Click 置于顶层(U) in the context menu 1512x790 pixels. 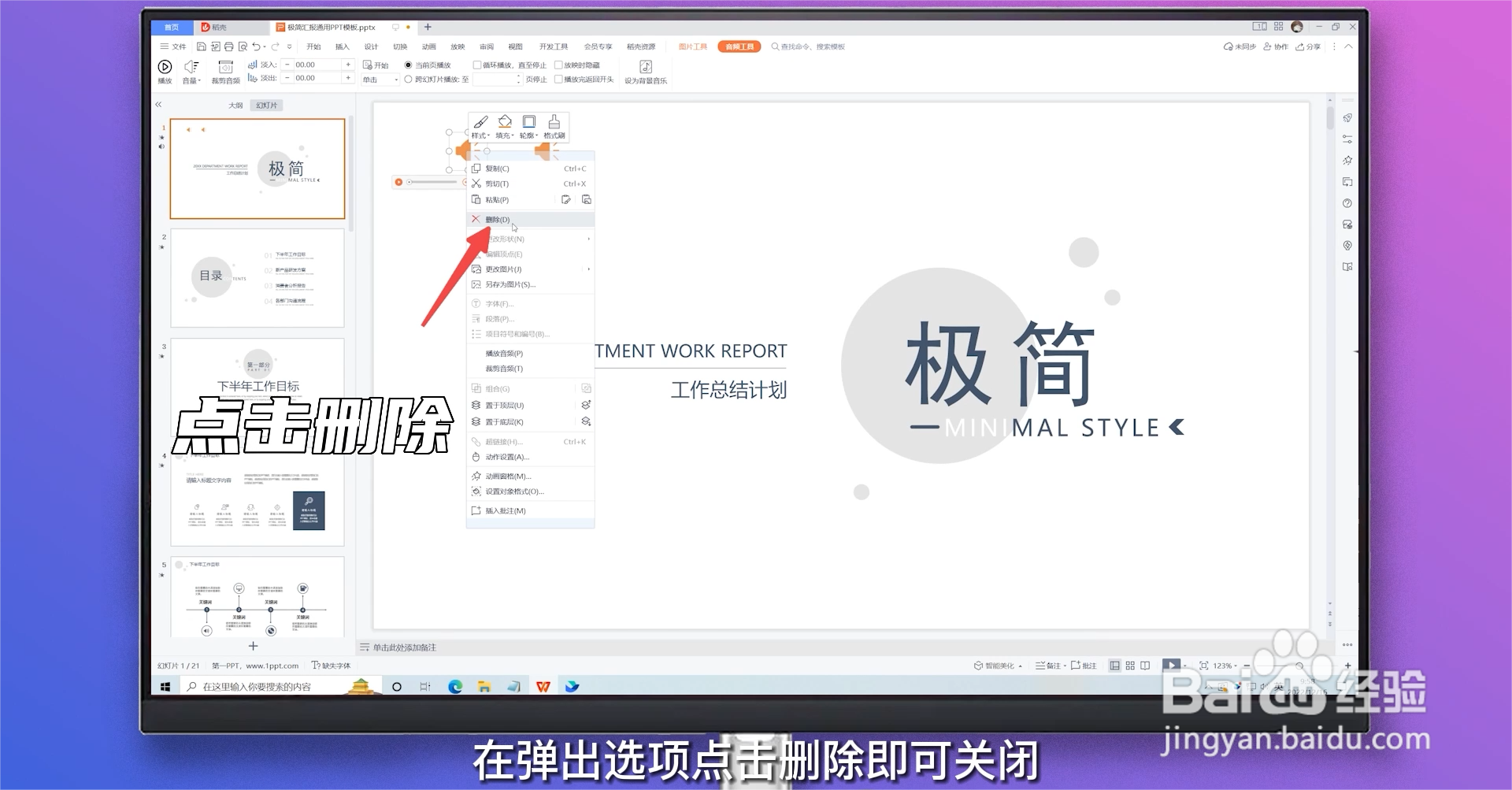point(523,406)
